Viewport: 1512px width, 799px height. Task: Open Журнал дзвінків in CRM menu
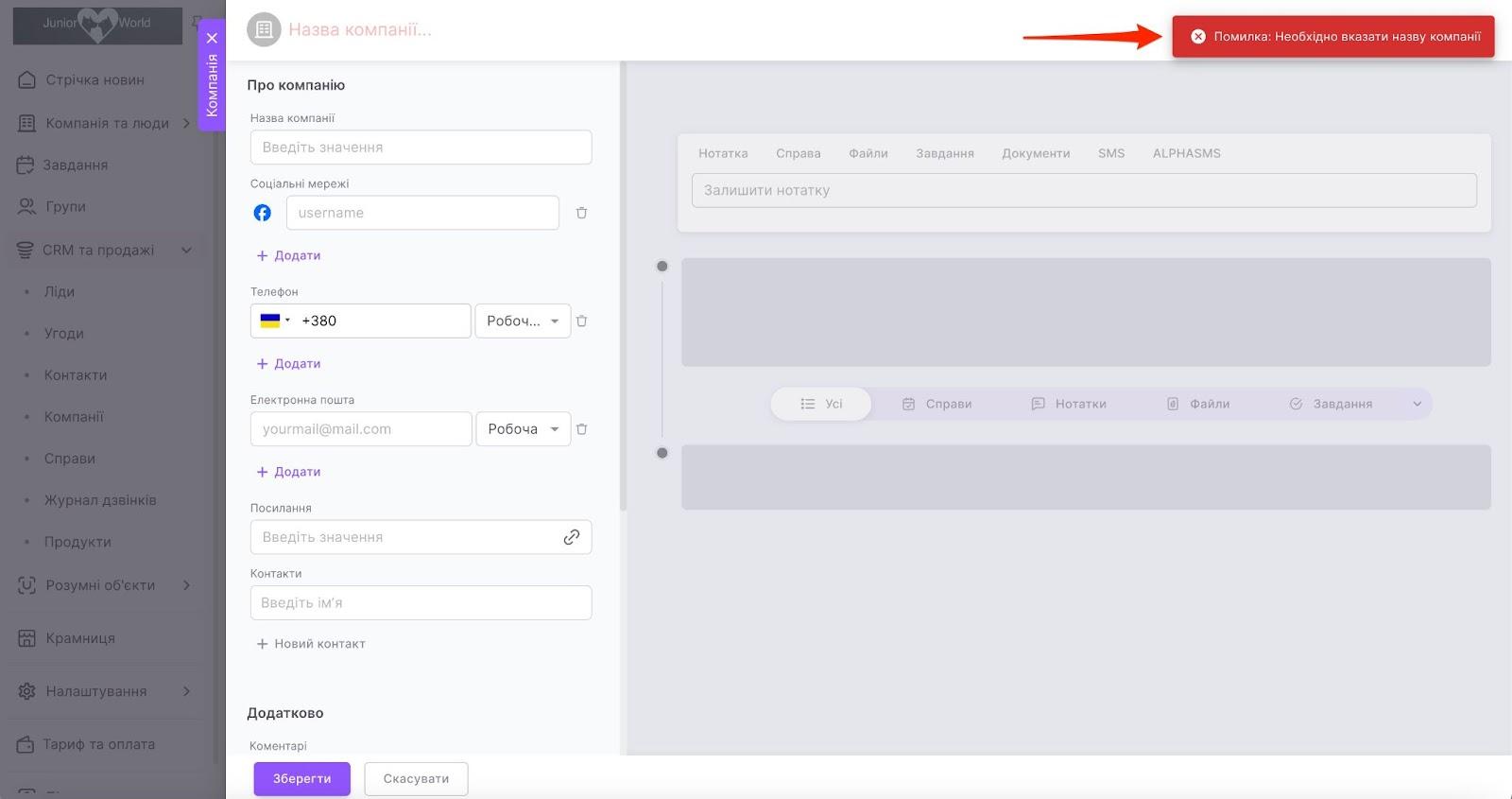(x=100, y=500)
